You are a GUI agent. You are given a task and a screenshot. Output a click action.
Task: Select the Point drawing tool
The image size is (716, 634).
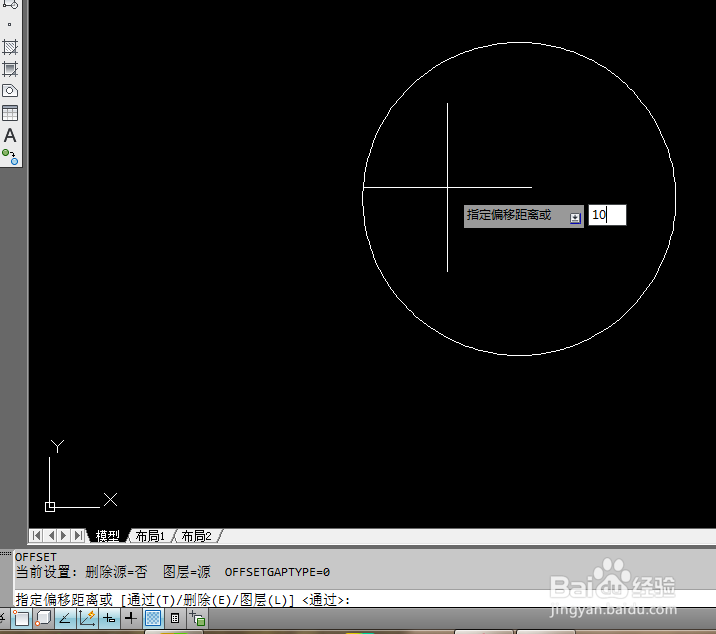[x=10, y=25]
